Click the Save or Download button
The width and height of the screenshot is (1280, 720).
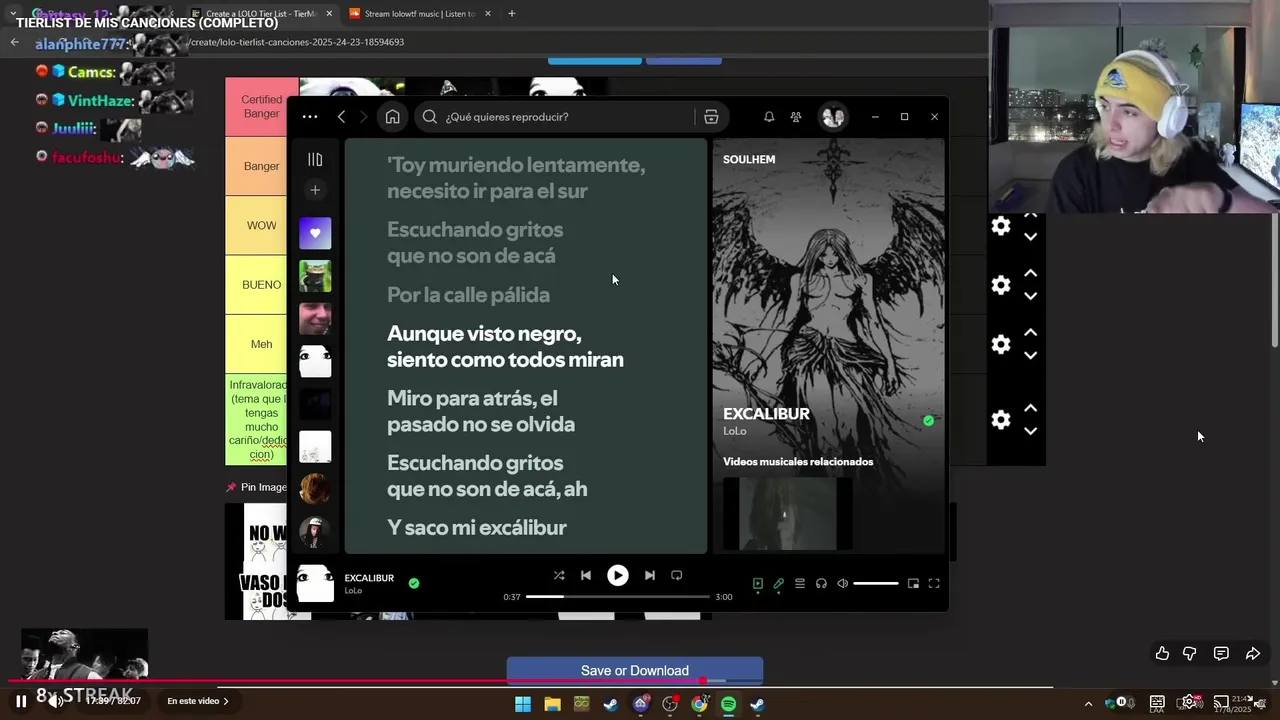(635, 671)
